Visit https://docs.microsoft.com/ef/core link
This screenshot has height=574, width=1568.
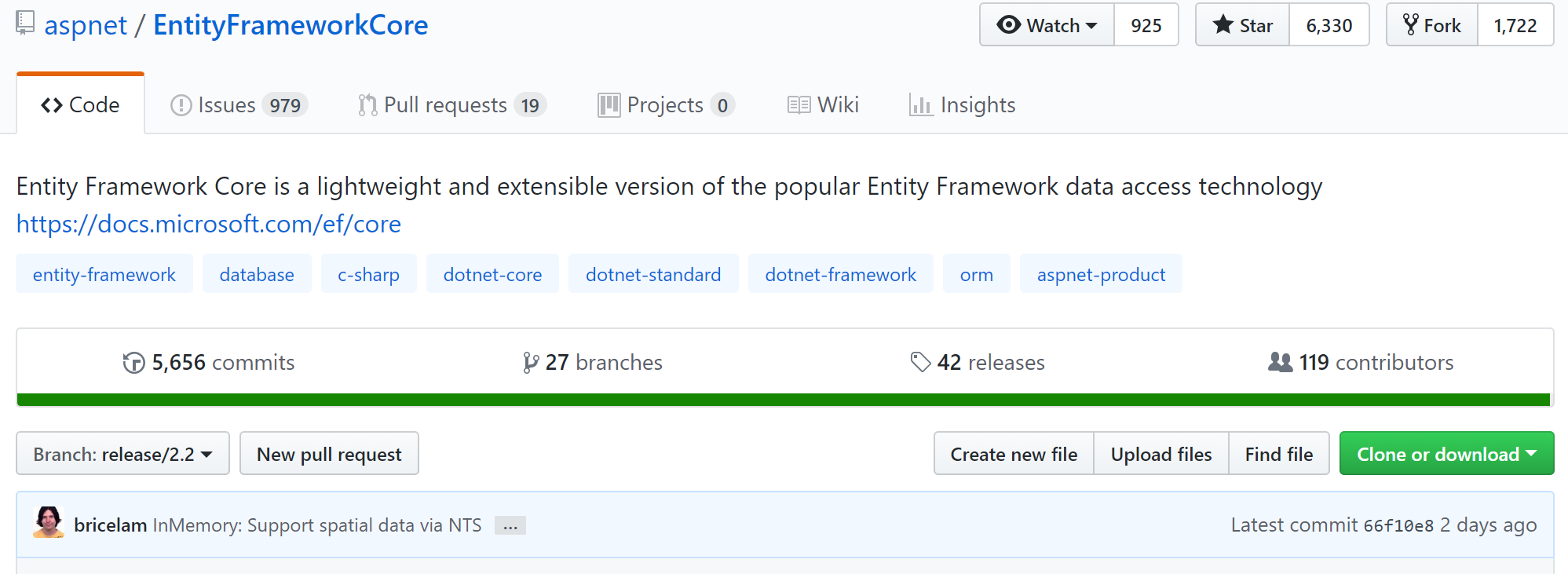[x=209, y=224]
